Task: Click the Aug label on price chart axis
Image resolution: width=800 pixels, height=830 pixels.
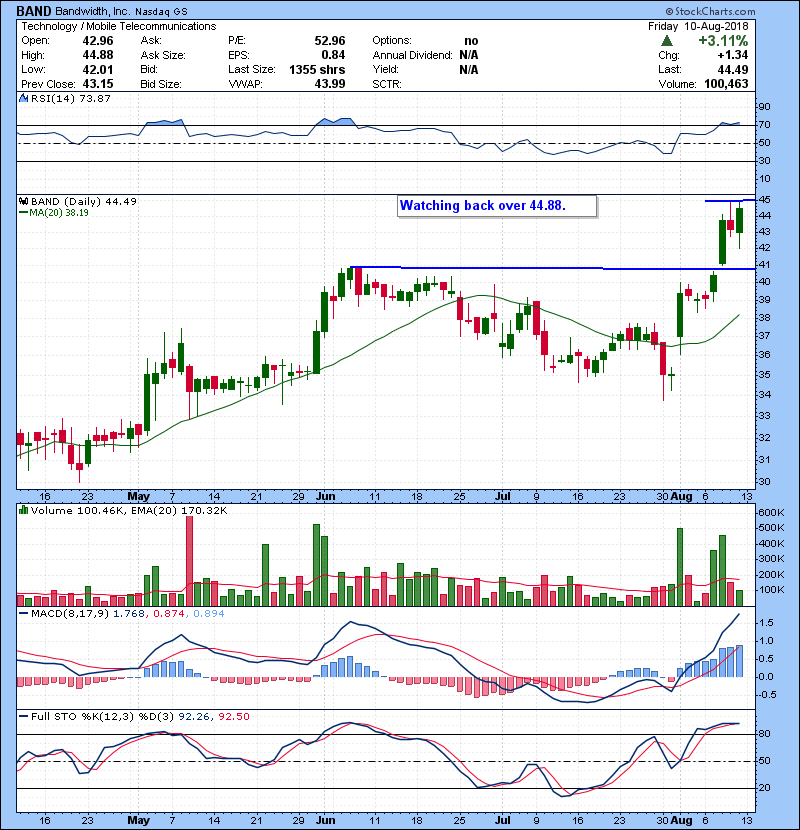Action: click(x=680, y=495)
